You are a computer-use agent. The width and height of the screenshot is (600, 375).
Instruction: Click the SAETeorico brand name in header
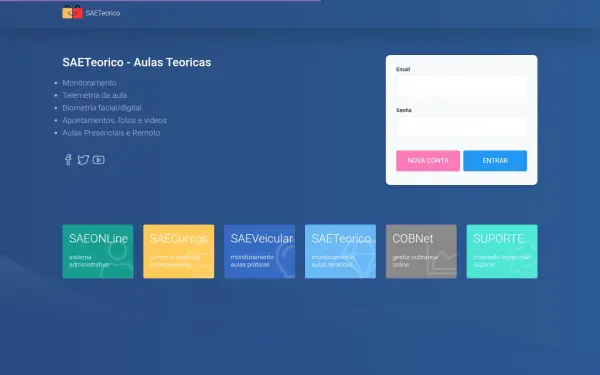(103, 13)
